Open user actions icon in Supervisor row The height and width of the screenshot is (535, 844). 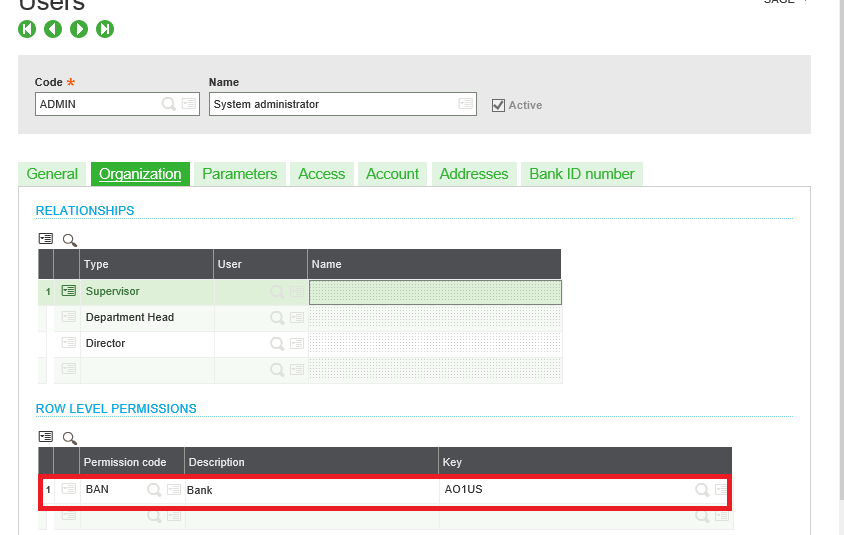pos(297,291)
